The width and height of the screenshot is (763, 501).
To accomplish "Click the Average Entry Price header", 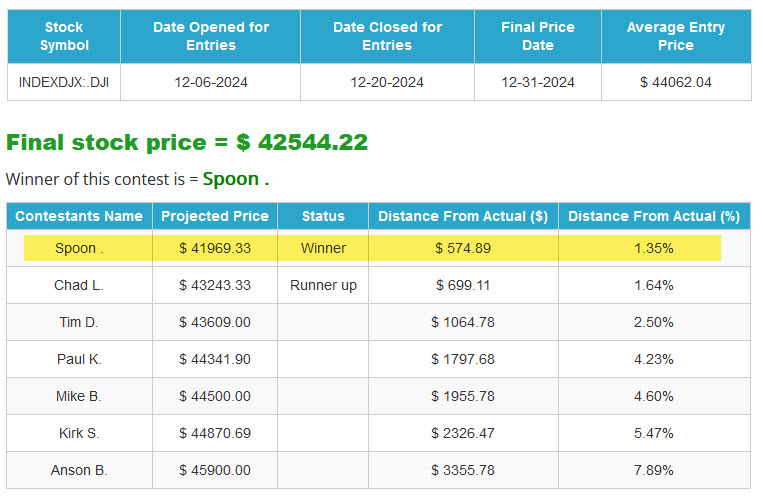I will pos(676,36).
